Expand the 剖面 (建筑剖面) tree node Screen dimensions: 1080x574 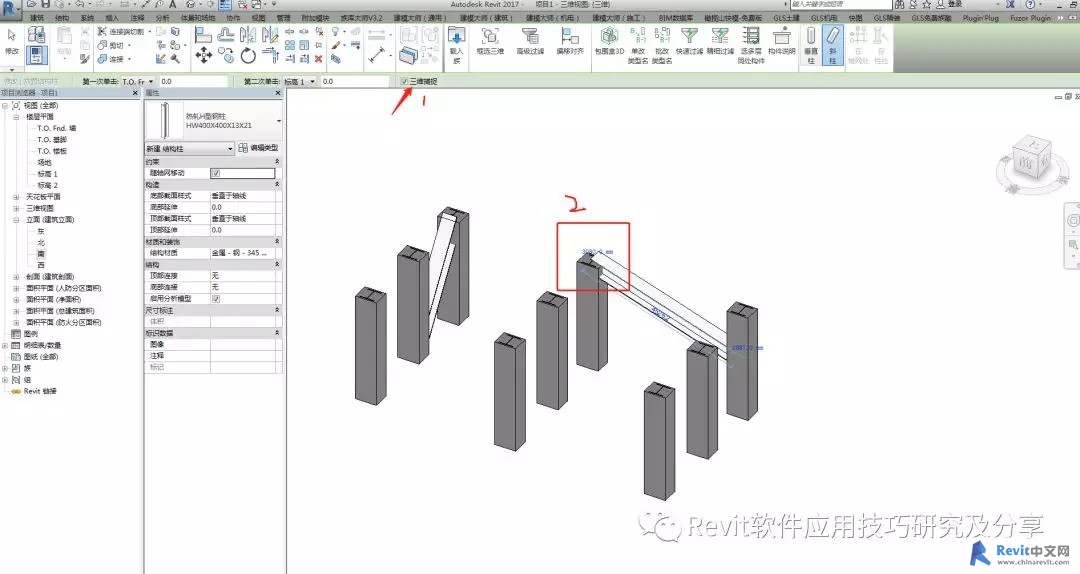[x=16, y=277]
